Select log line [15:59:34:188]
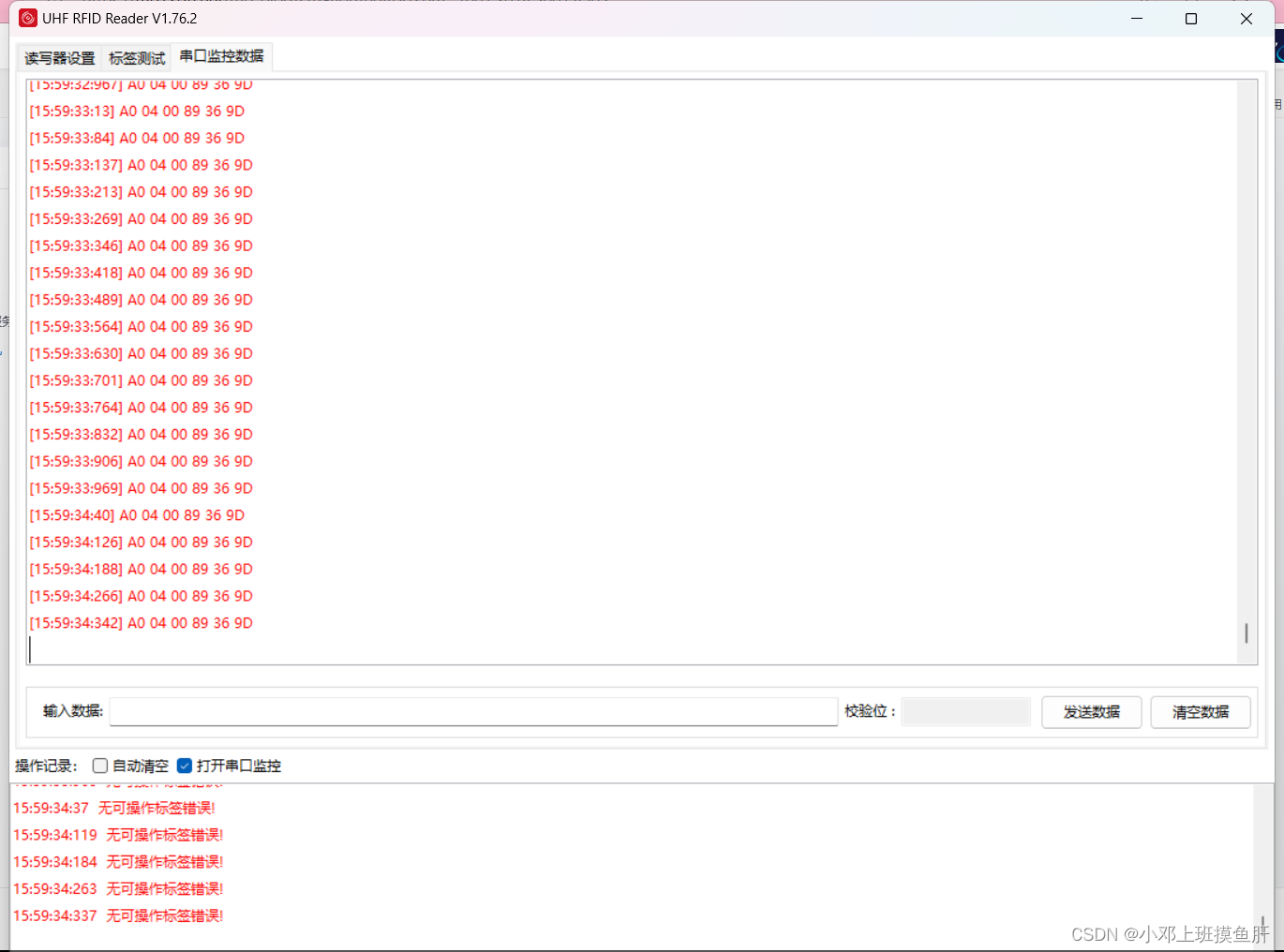The image size is (1284, 952). tap(141, 570)
